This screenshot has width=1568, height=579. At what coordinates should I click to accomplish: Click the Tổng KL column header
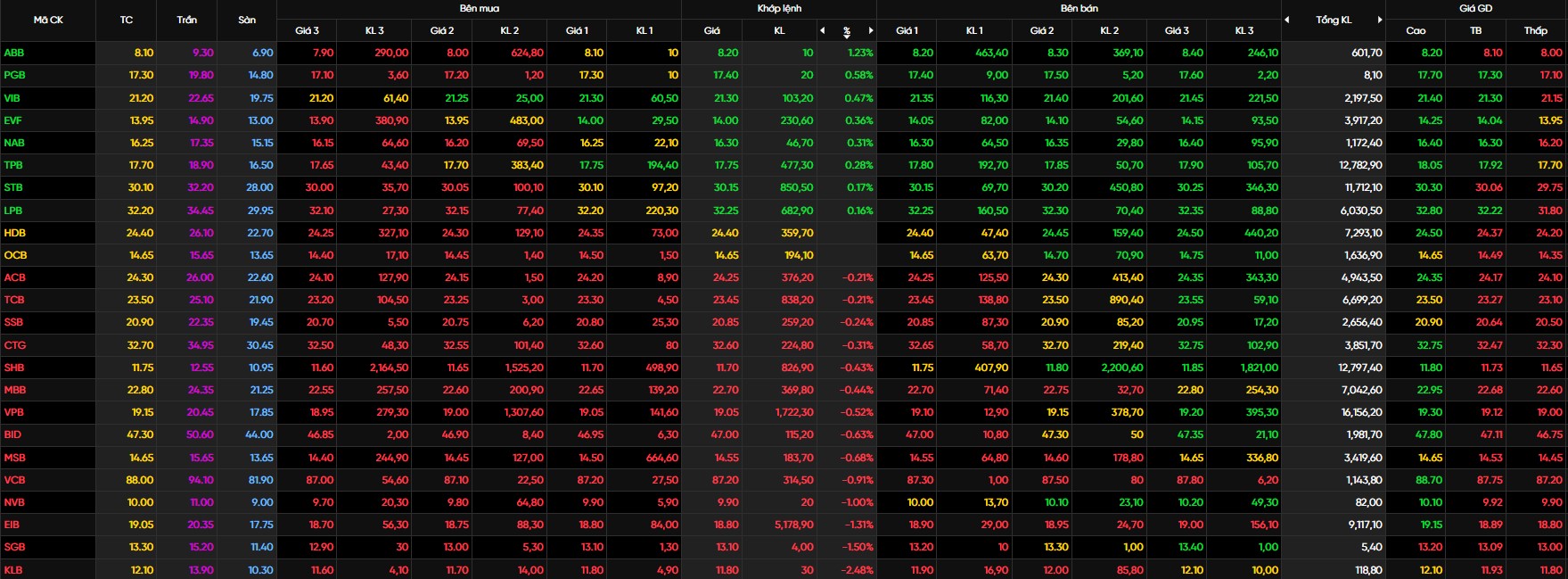(1334, 20)
